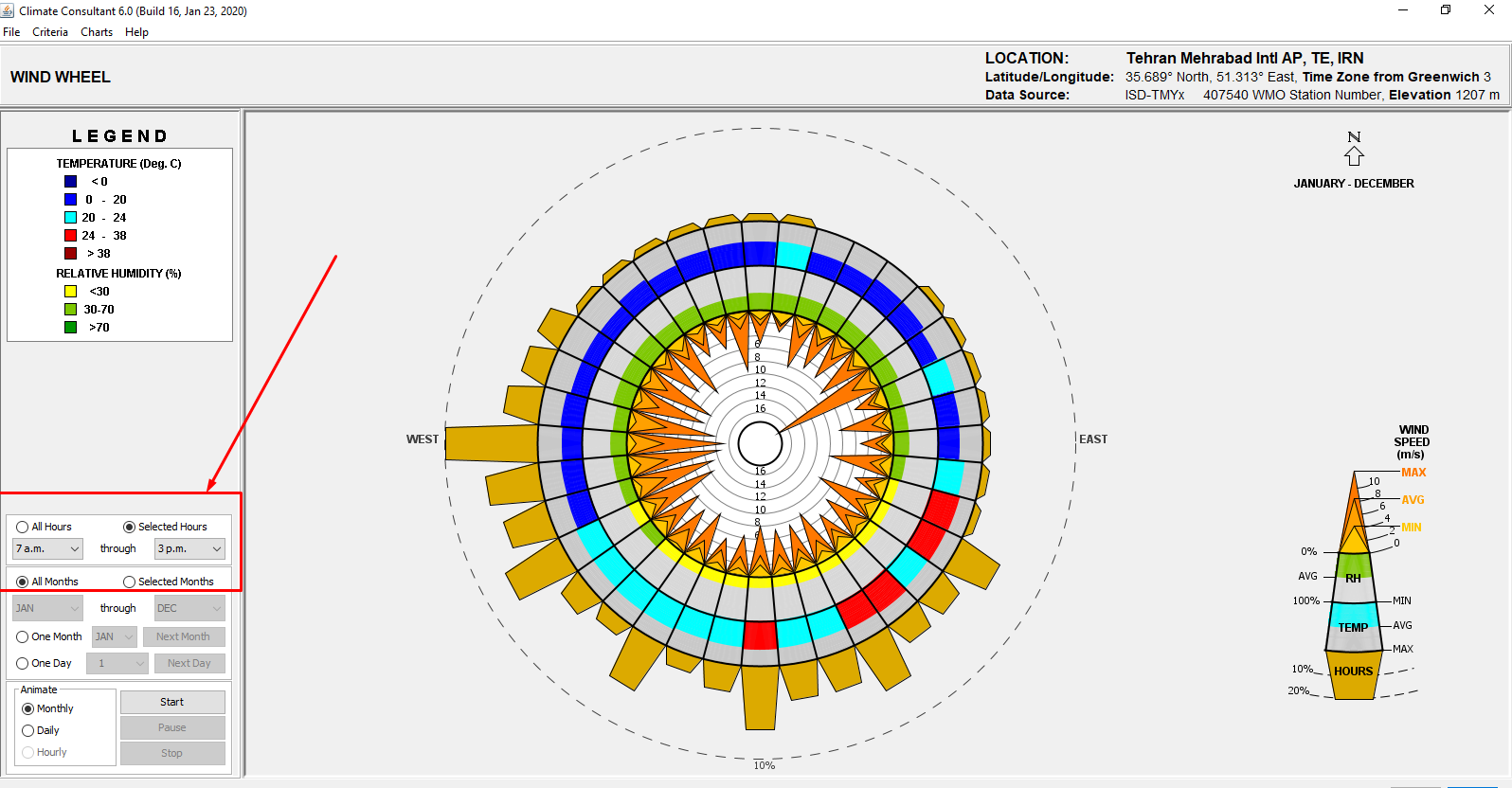This screenshot has width=1512, height=788.
Task: Click the Stop animation button
Action: coord(172,753)
